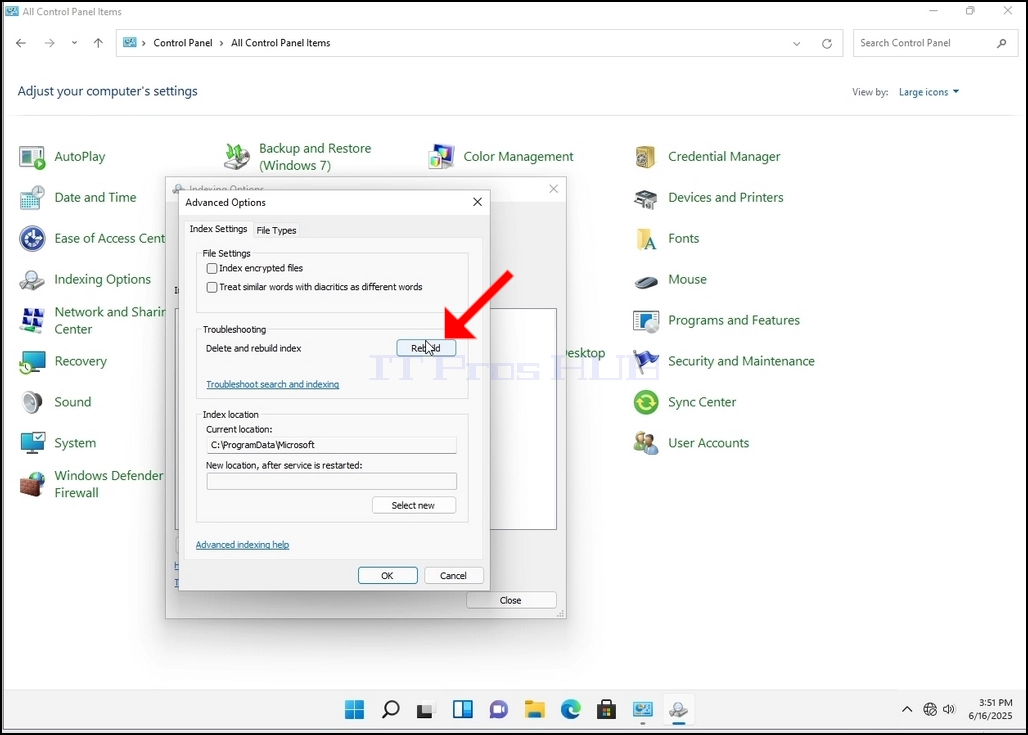Viewport: 1028px width, 735px height.
Task: Expand the View by Large icons dropdown
Action: pos(928,92)
